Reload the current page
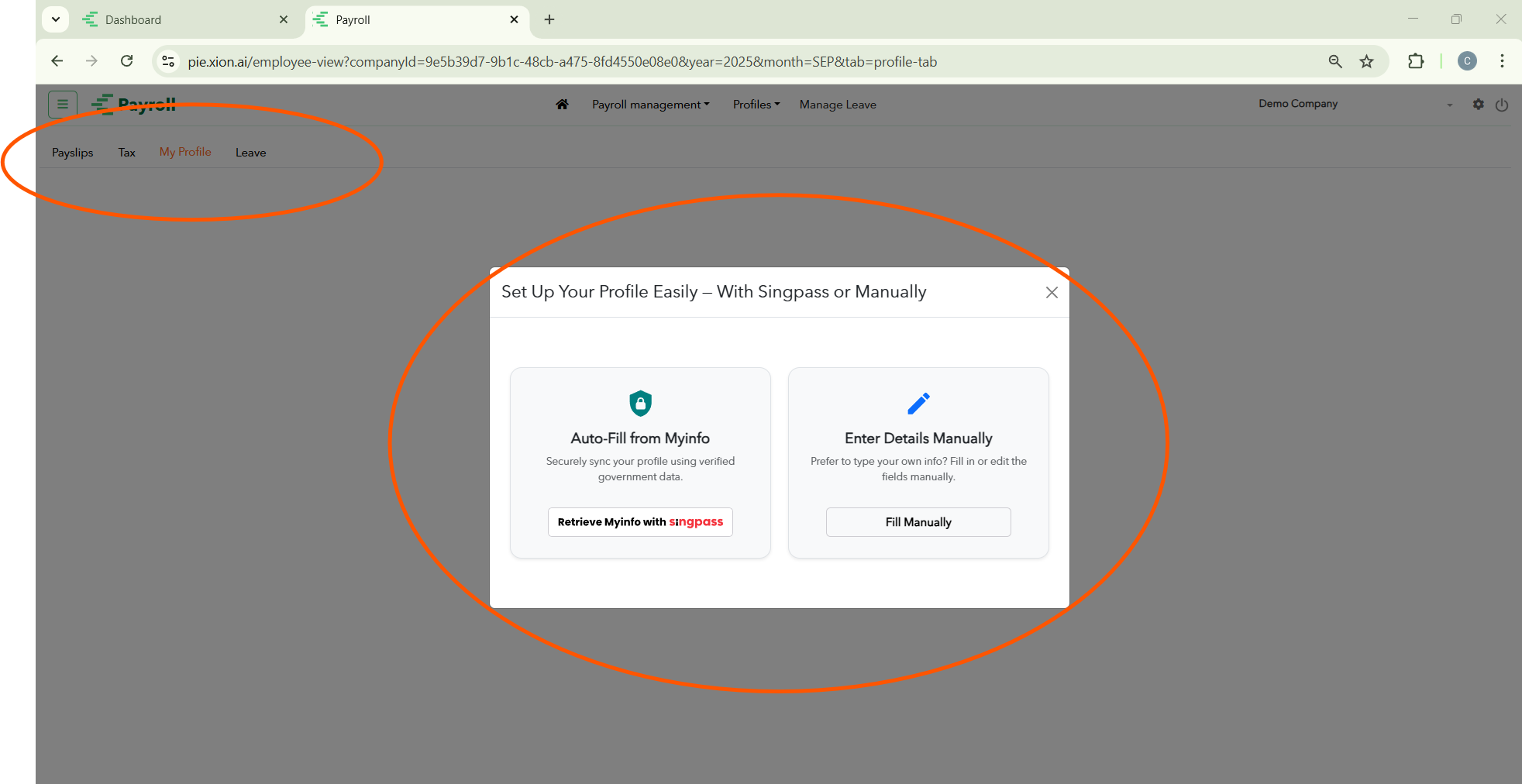1522x784 pixels. [x=127, y=61]
